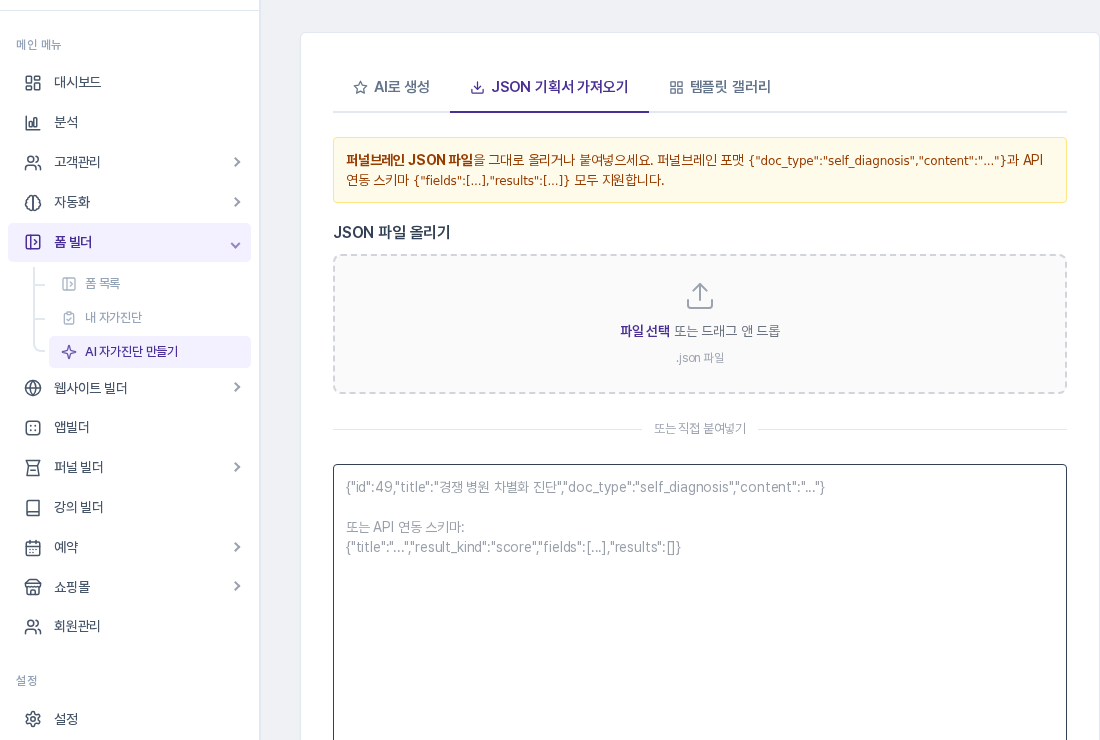The width and height of the screenshot is (1100, 740).
Task: Click the 회원관리 users icon
Action: pyautogui.click(x=33, y=627)
